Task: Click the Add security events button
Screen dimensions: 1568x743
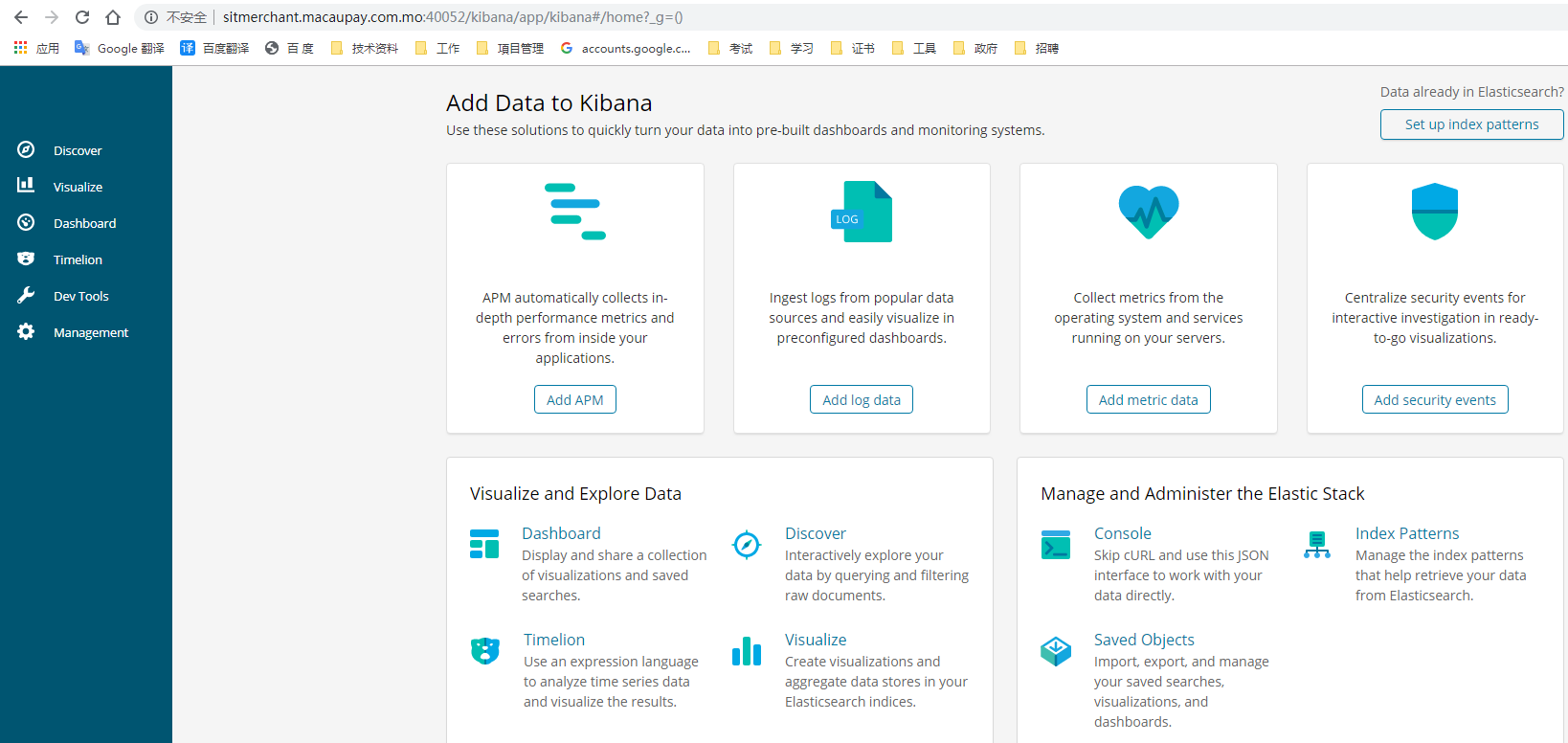Action: pos(1435,399)
